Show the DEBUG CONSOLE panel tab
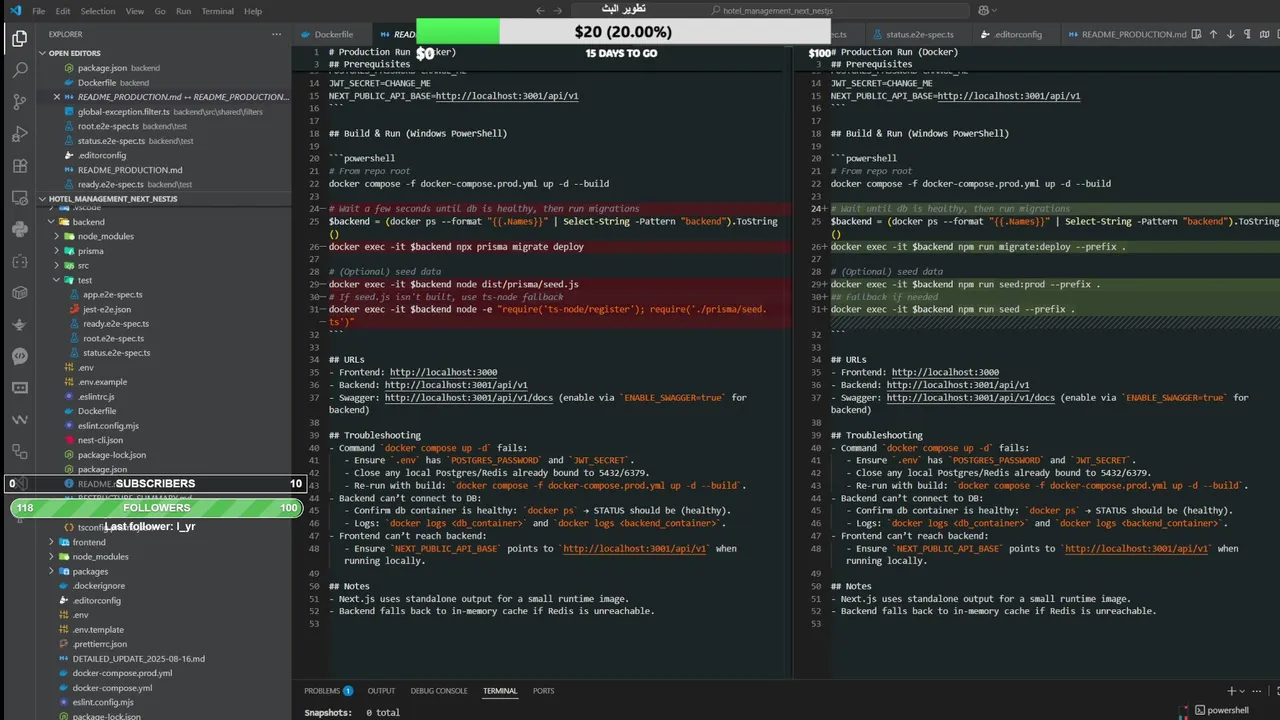 click(439, 691)
